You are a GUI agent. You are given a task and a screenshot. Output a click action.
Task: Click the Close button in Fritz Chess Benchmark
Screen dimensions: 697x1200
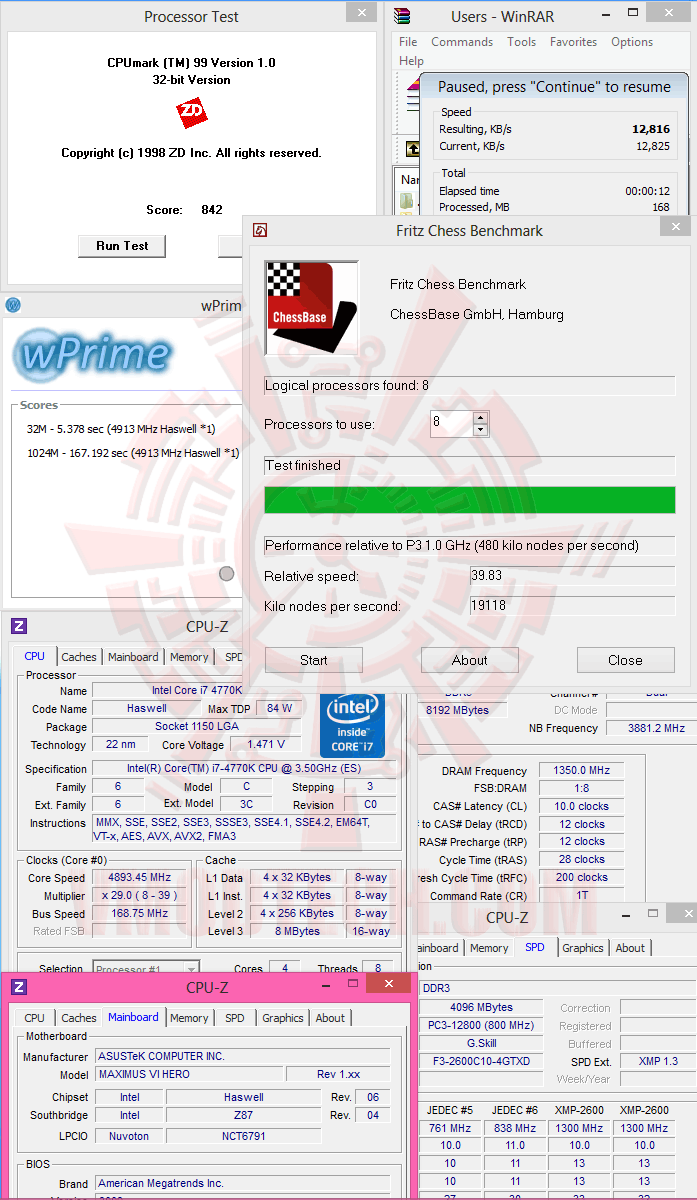pyautogui.click(x=625, y=660)
